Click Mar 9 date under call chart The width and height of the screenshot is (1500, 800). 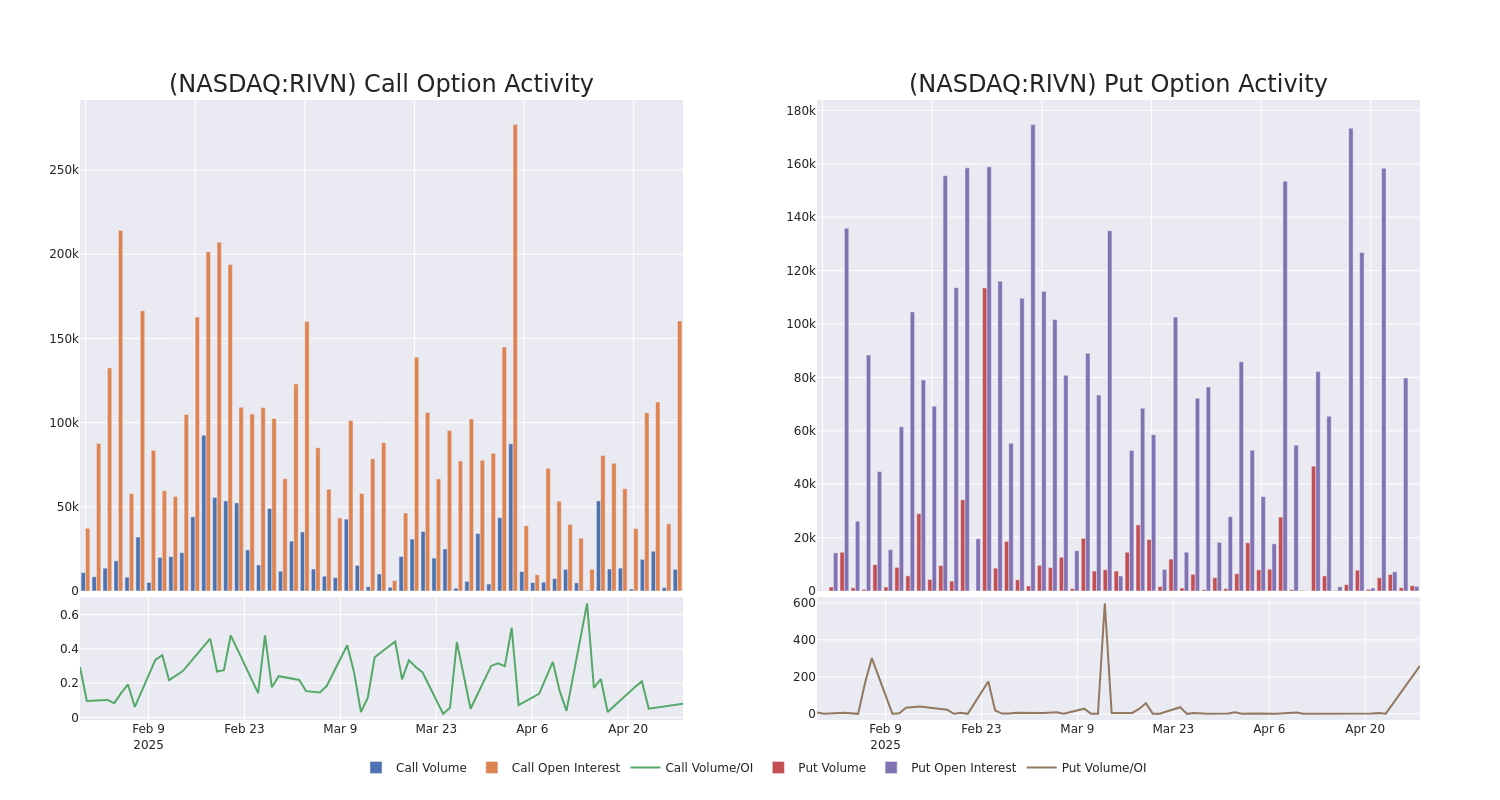340,729
